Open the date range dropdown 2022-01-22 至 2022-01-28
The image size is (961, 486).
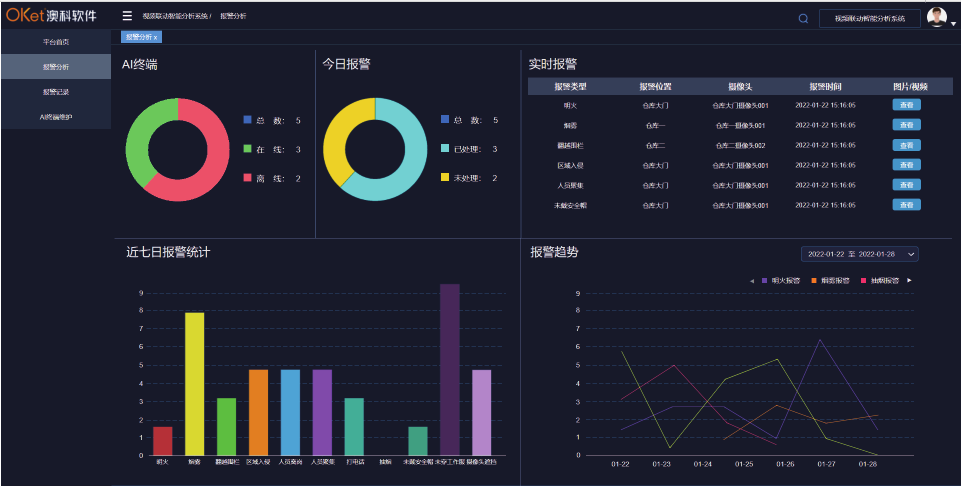[859, 254]
